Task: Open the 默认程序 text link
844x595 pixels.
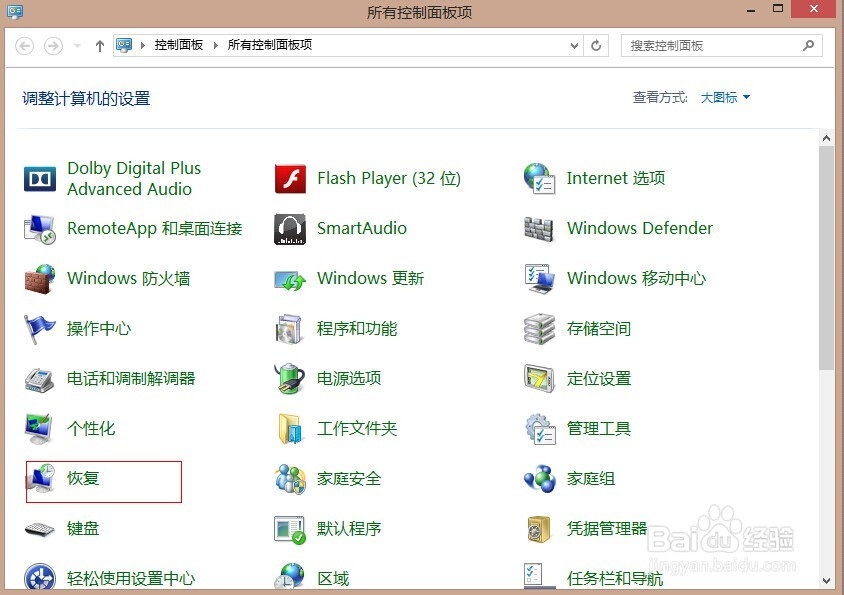Action: (x=349, y=529)
